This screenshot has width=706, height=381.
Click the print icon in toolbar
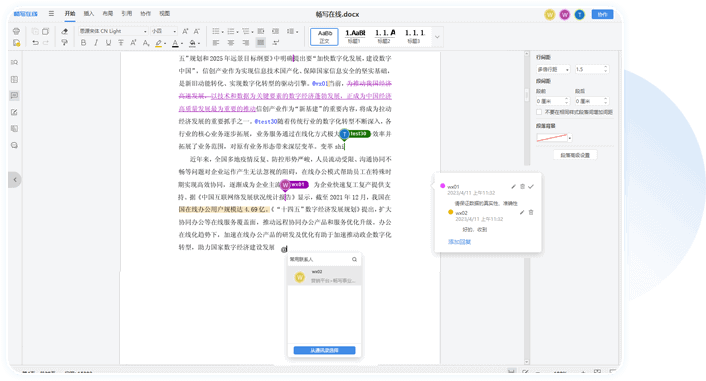(x=16, y=31)
